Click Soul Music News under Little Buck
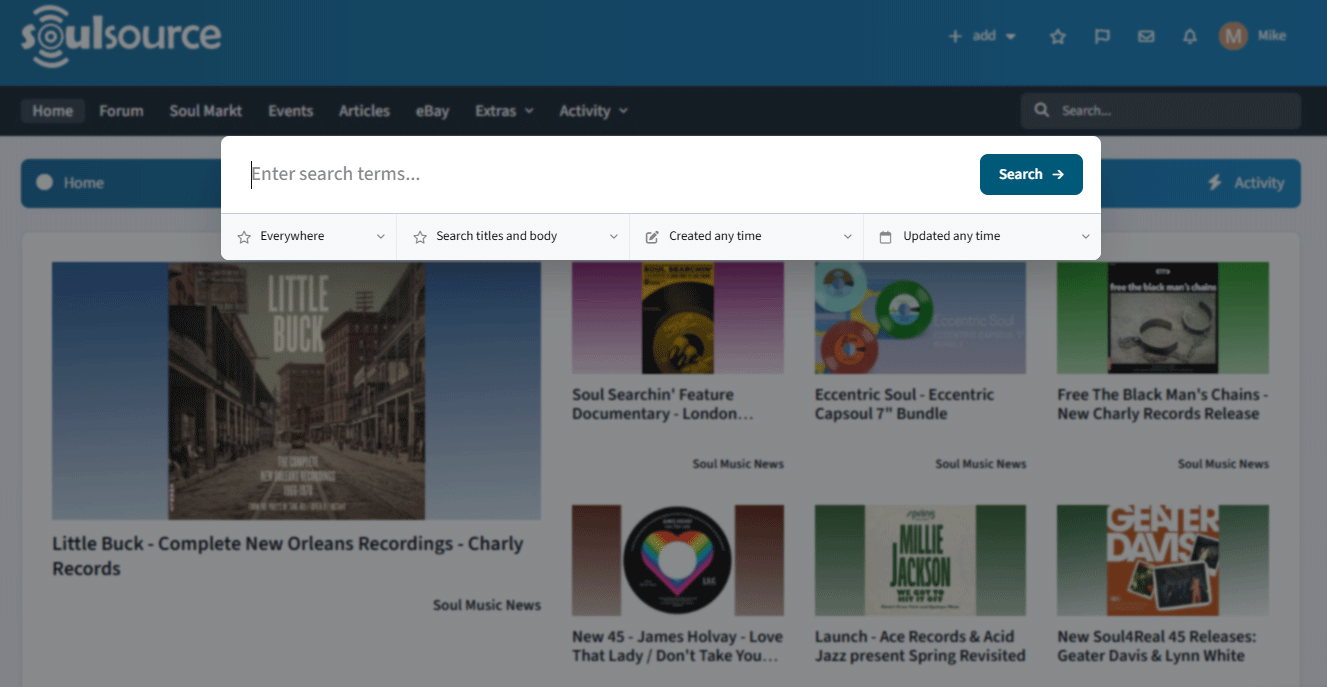 [487, 605]
